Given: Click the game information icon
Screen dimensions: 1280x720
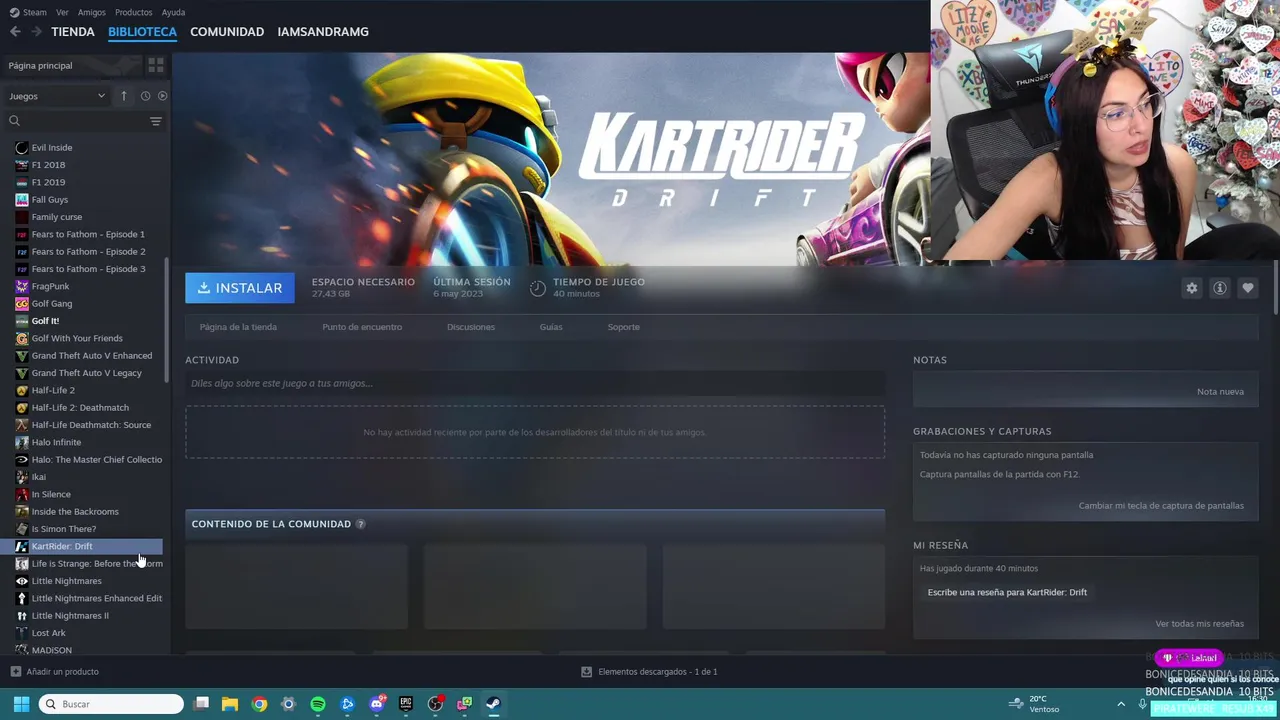Looking at the screenshot, I should coord(1219,288).
